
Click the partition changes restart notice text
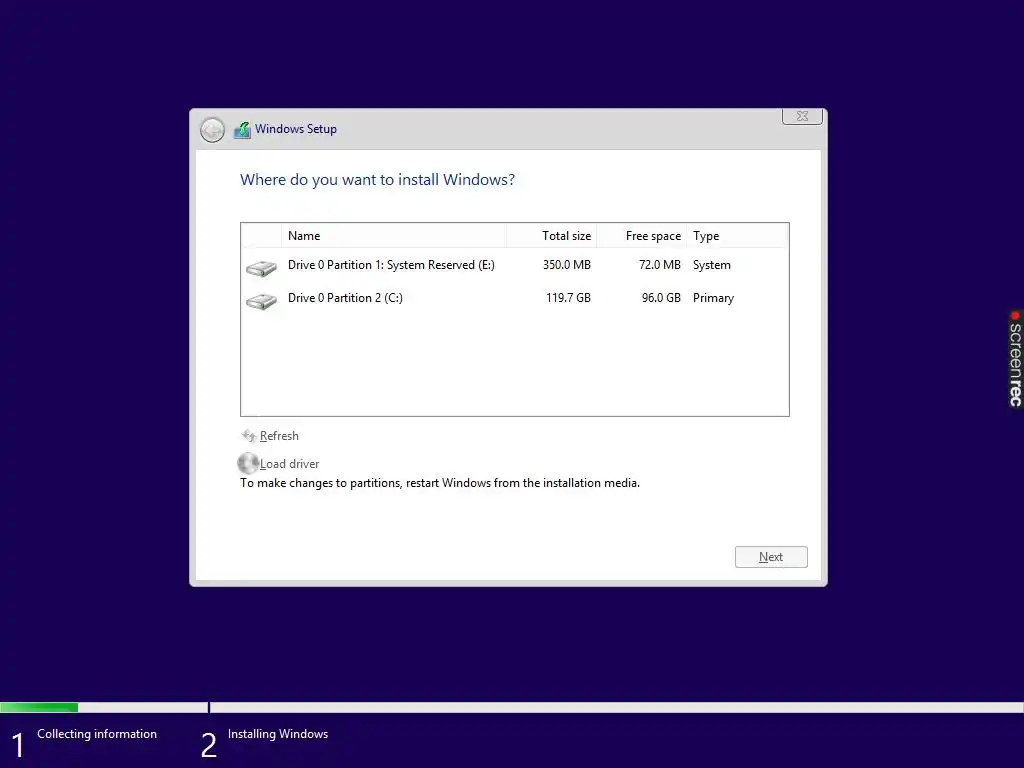pos(440,483)
